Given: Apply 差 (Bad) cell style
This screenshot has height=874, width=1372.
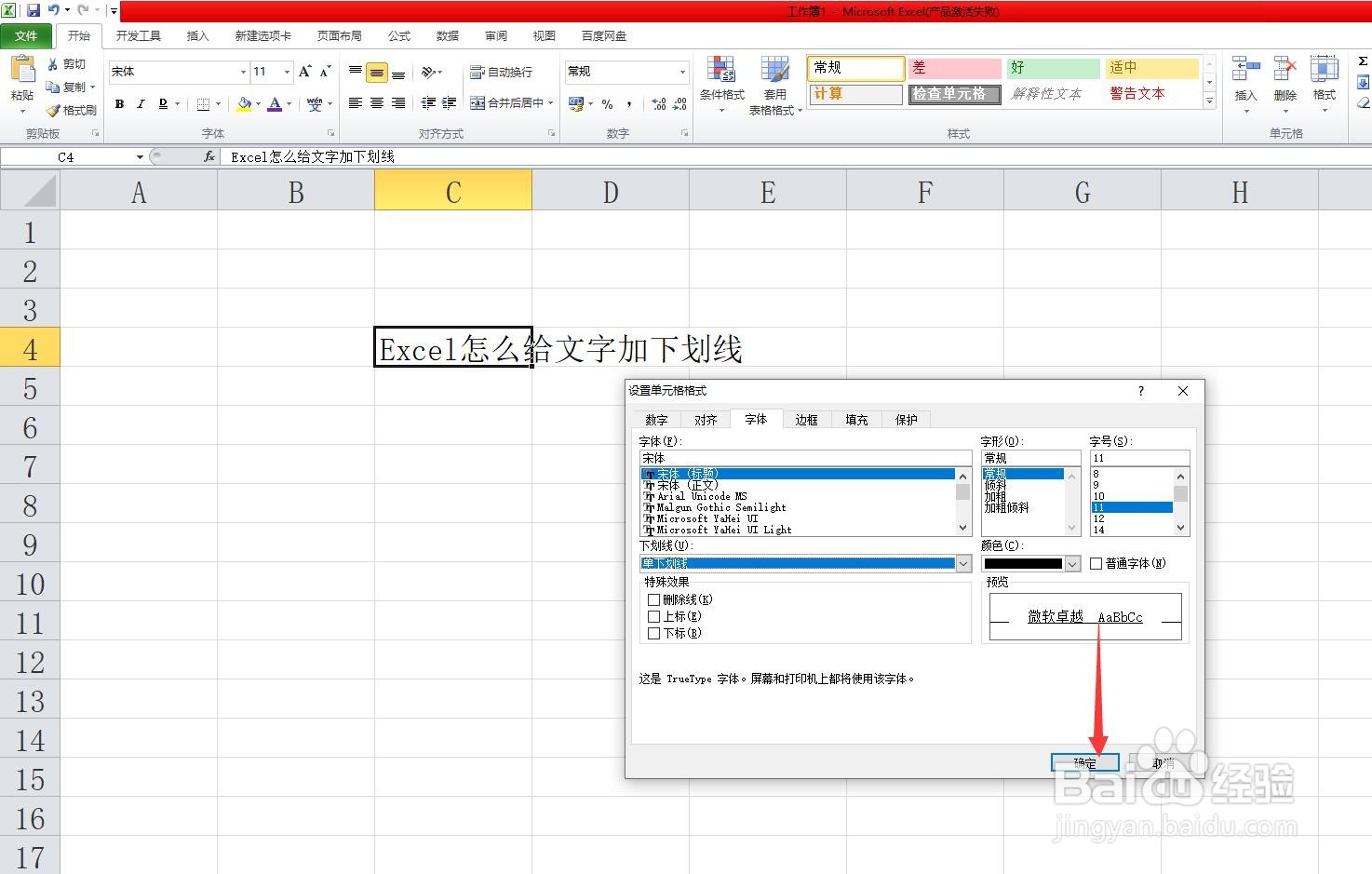Looking at the screenshot, I should 954,68.
